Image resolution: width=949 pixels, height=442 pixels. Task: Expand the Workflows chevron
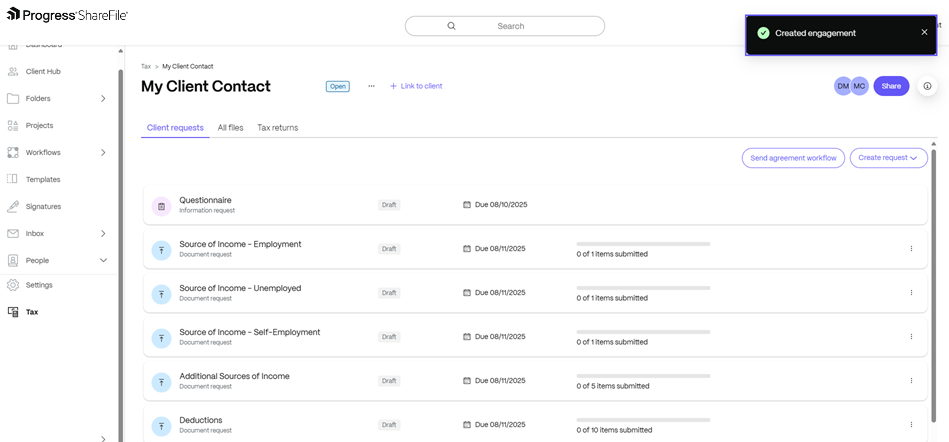point(103,153)
